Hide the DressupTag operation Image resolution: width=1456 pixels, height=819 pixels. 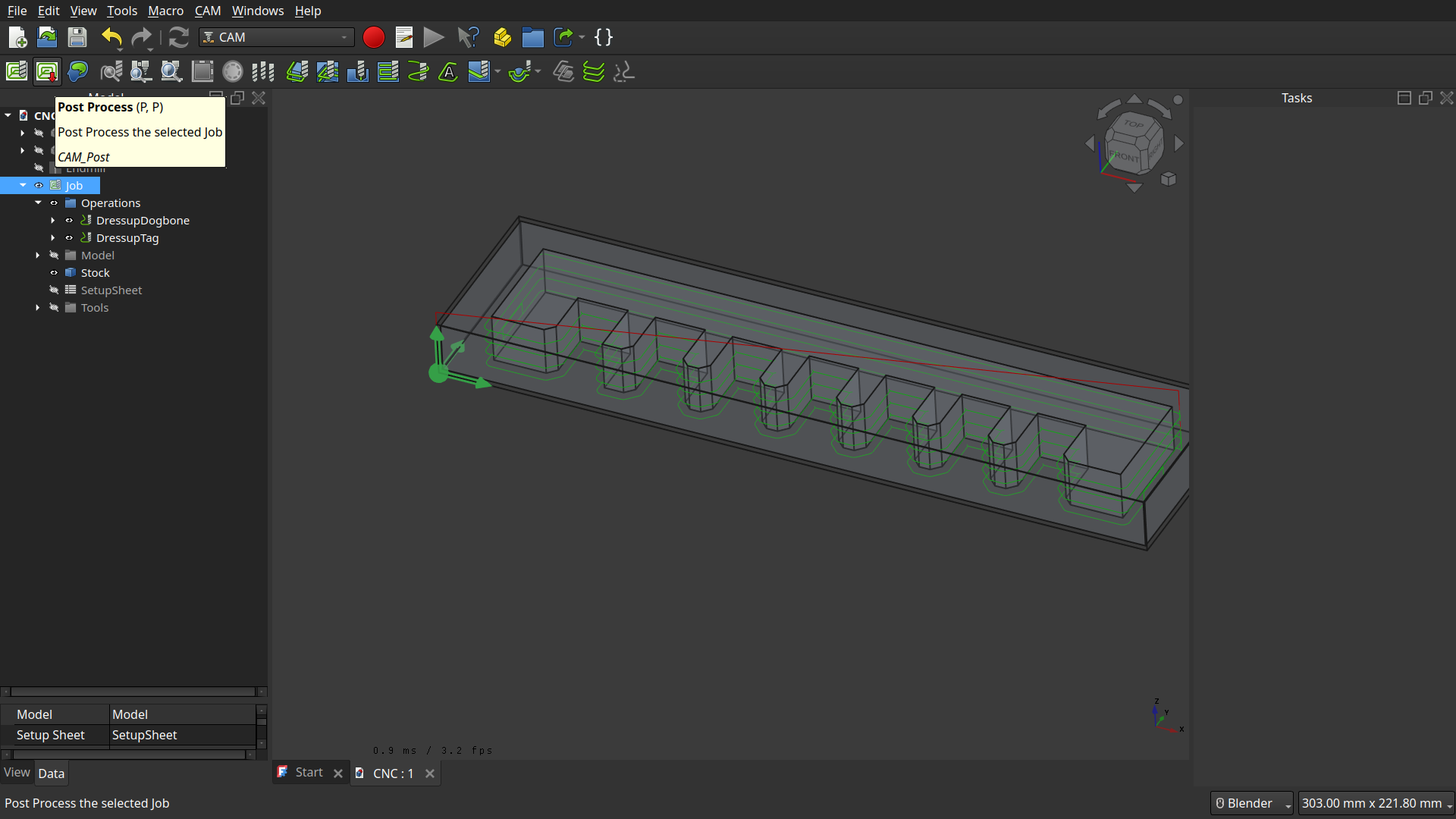point(69,238)
